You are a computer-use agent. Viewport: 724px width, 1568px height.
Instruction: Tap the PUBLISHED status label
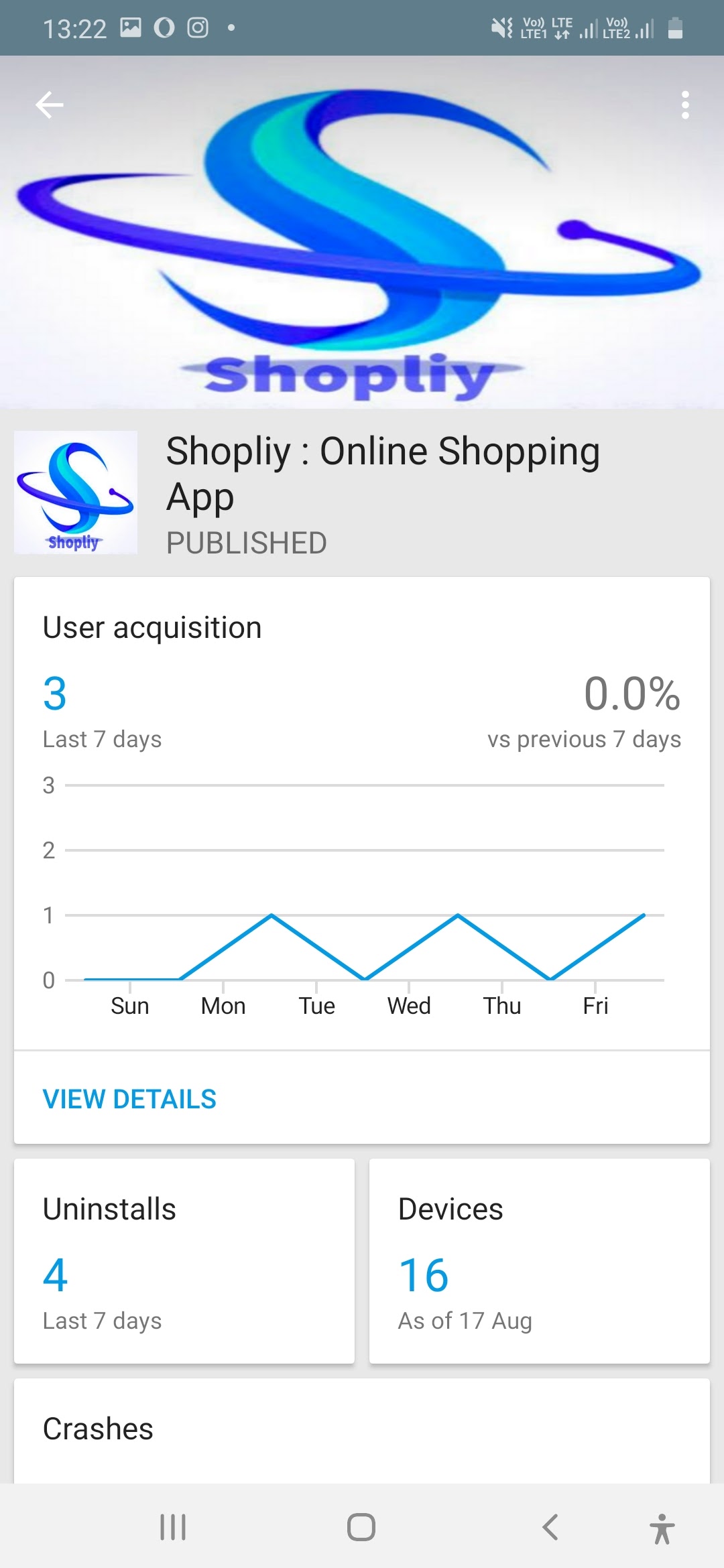tap(245, 542)
